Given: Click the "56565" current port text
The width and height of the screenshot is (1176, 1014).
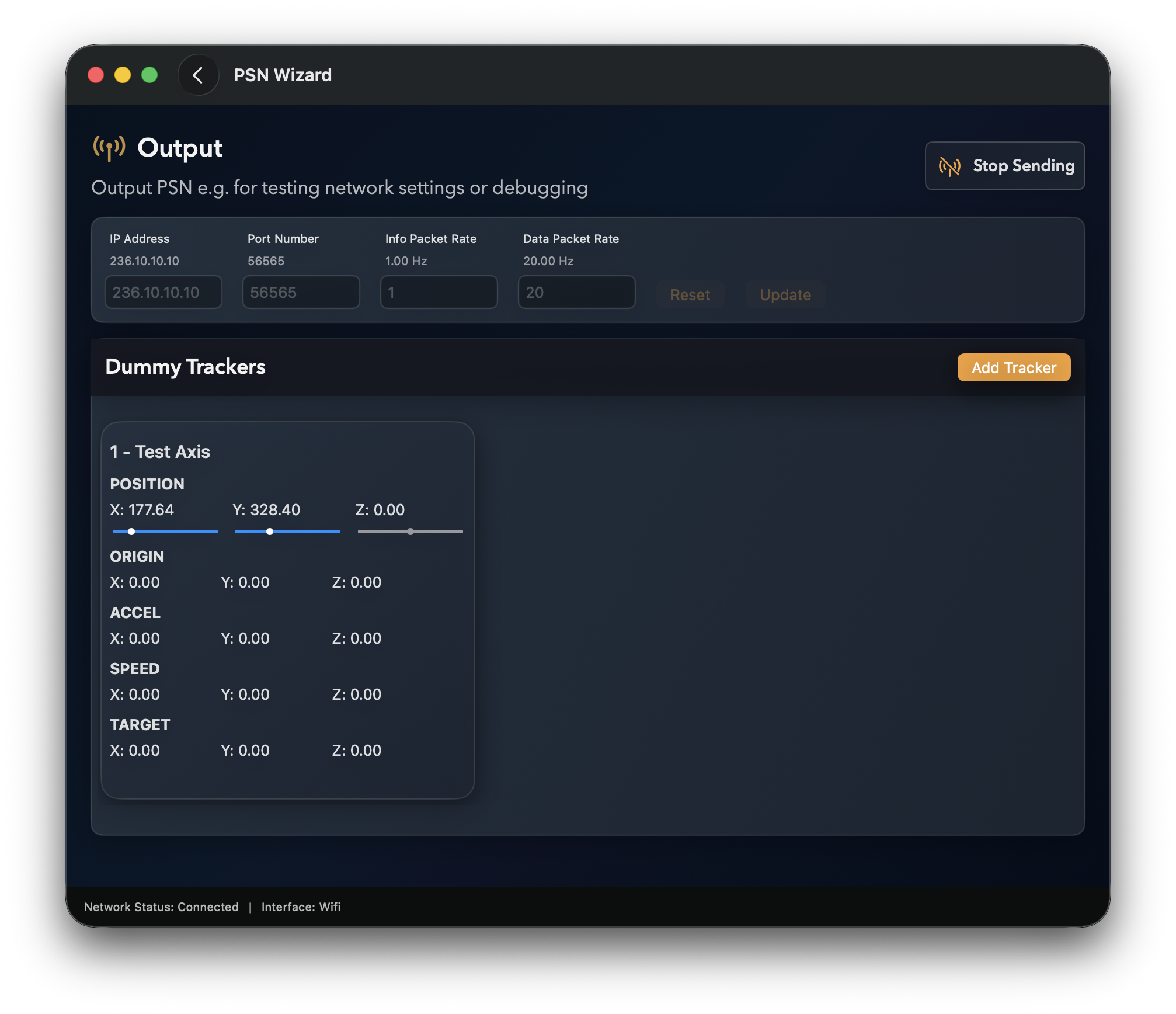Looking at the screenshot, I should tap(266, 261).
